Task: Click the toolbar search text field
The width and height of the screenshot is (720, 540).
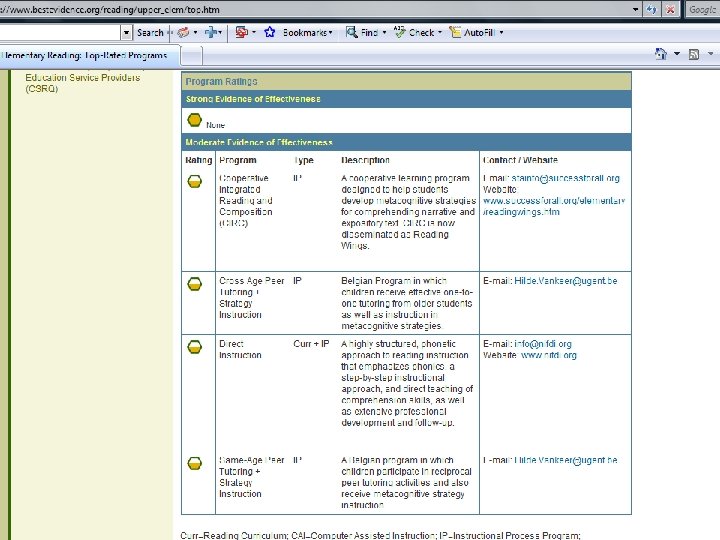Action: (60, 33)
